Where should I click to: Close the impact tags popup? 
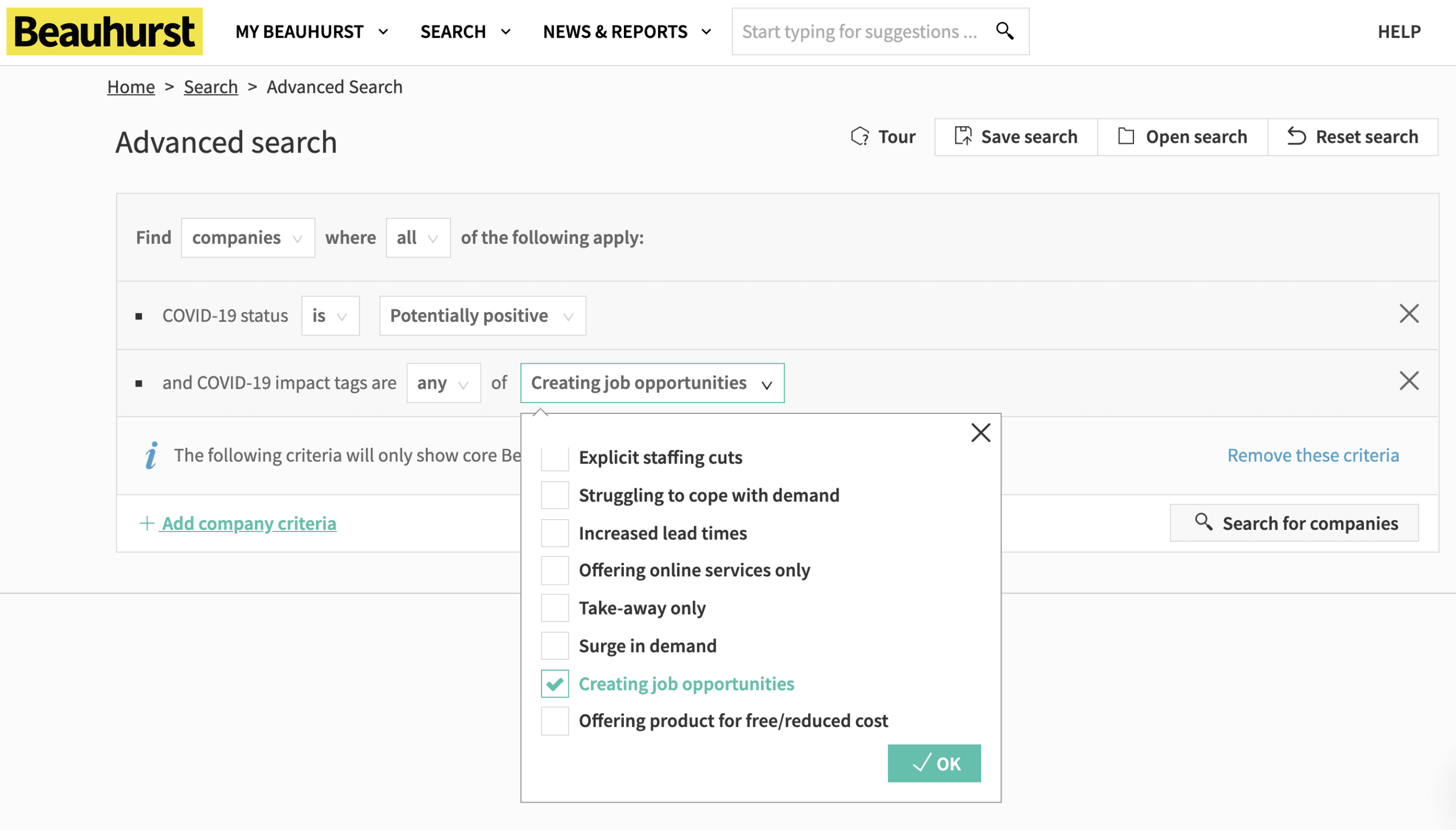(x=981, y=433)
